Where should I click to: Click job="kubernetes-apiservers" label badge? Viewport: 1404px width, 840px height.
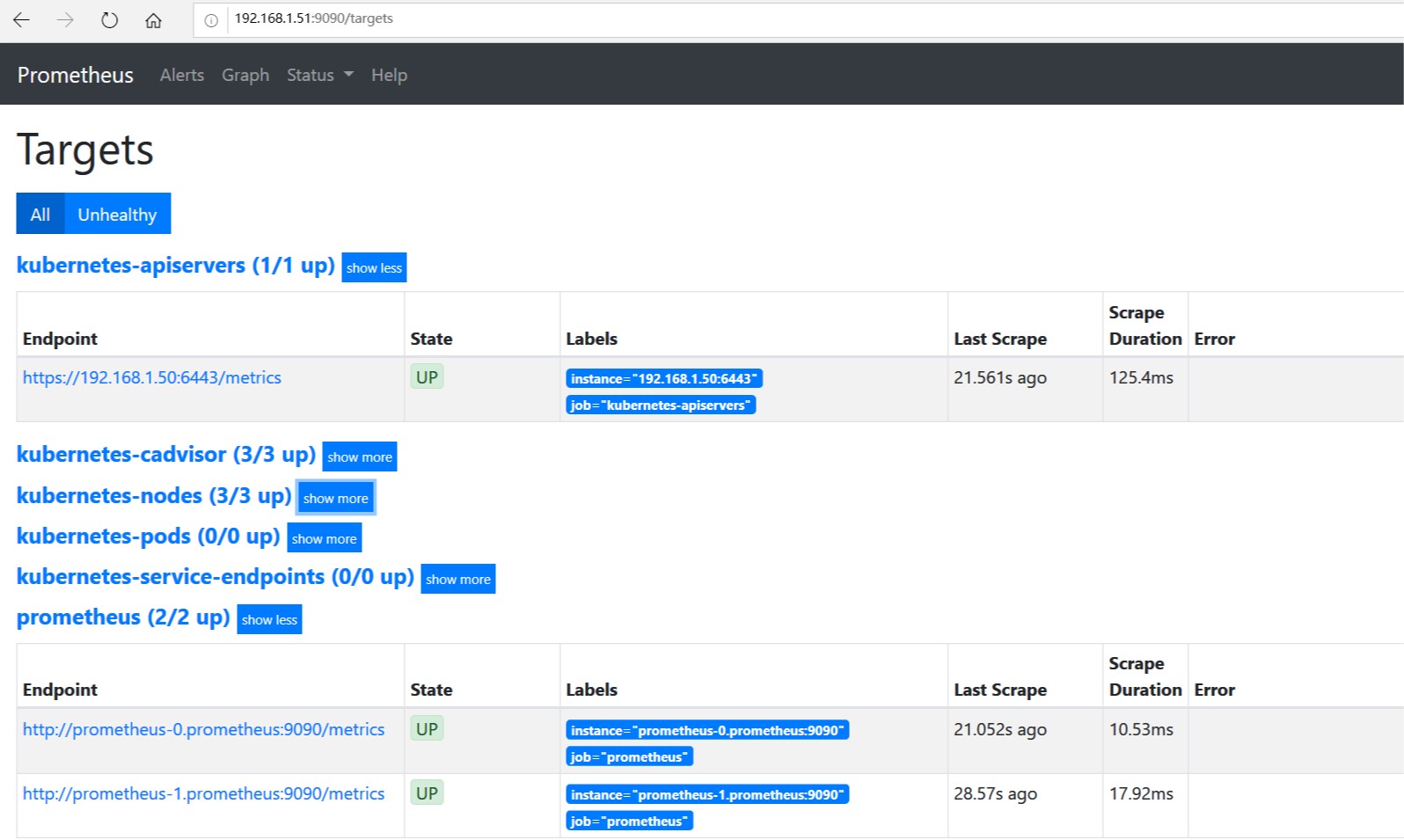[661, 405]
